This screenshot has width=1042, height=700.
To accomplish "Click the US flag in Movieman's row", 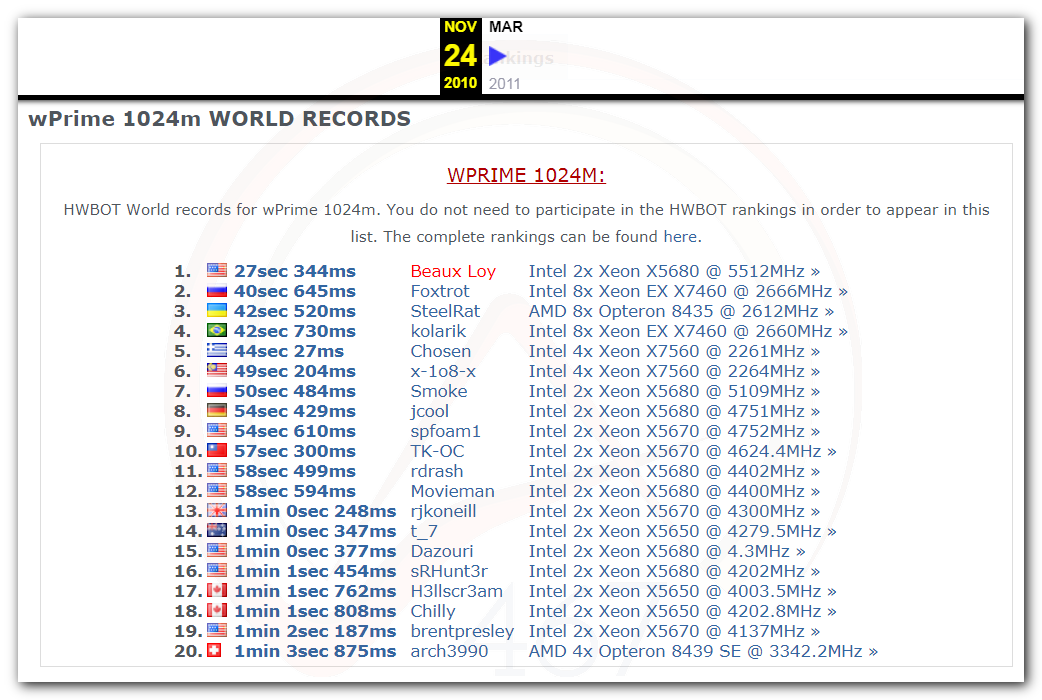I will [x=217, y=490].
